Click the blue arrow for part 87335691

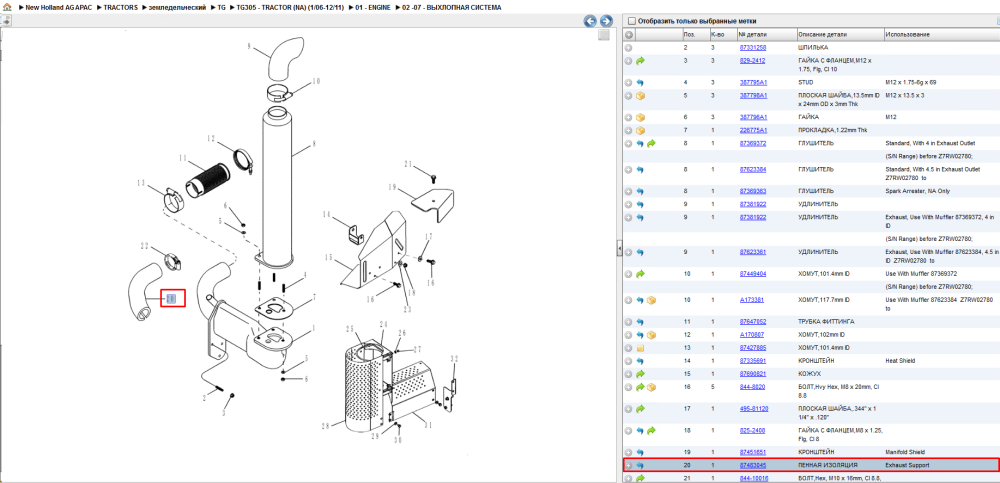(x=640, y=361)
